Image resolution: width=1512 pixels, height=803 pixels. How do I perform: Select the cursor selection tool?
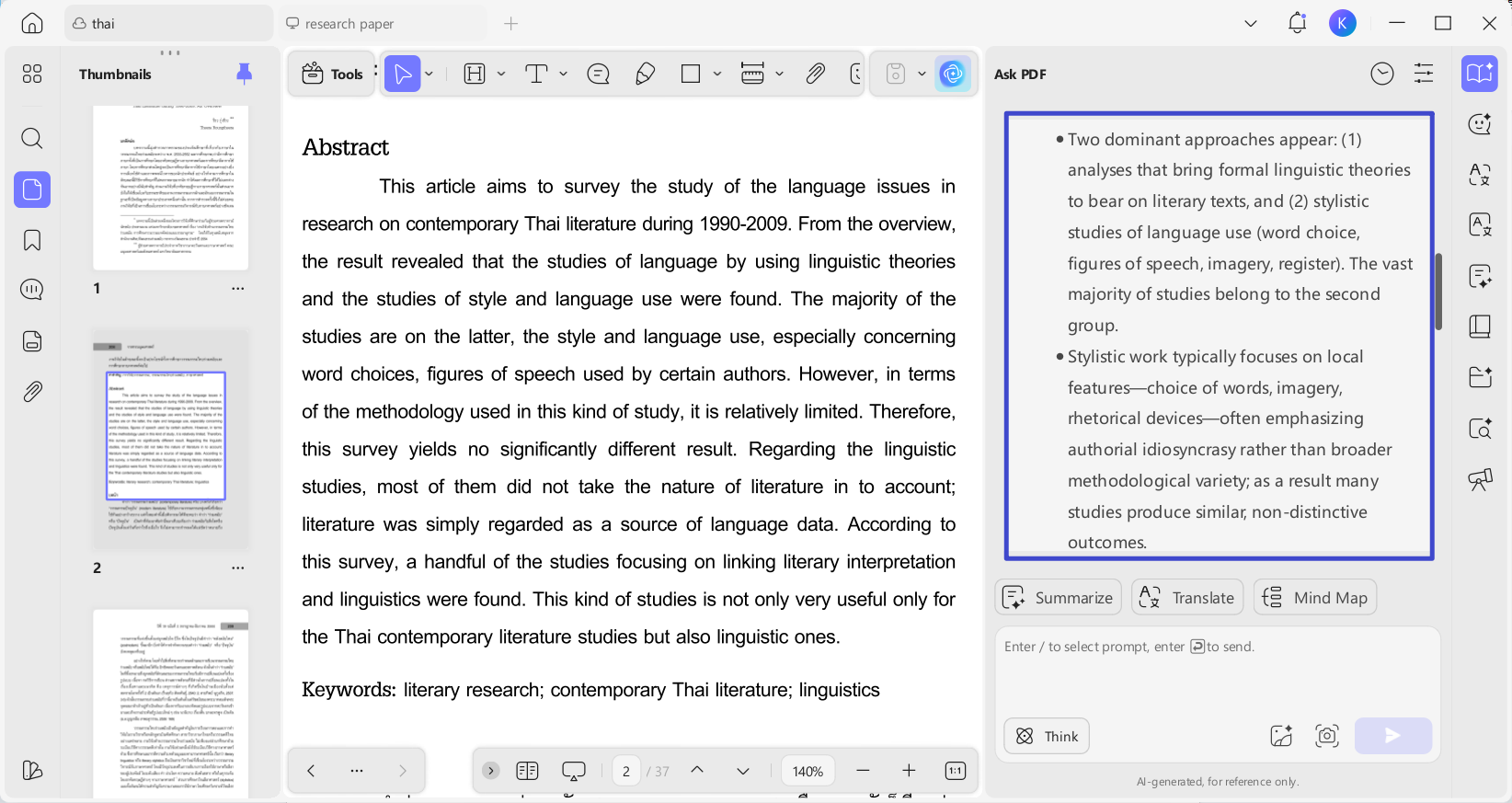402,74
